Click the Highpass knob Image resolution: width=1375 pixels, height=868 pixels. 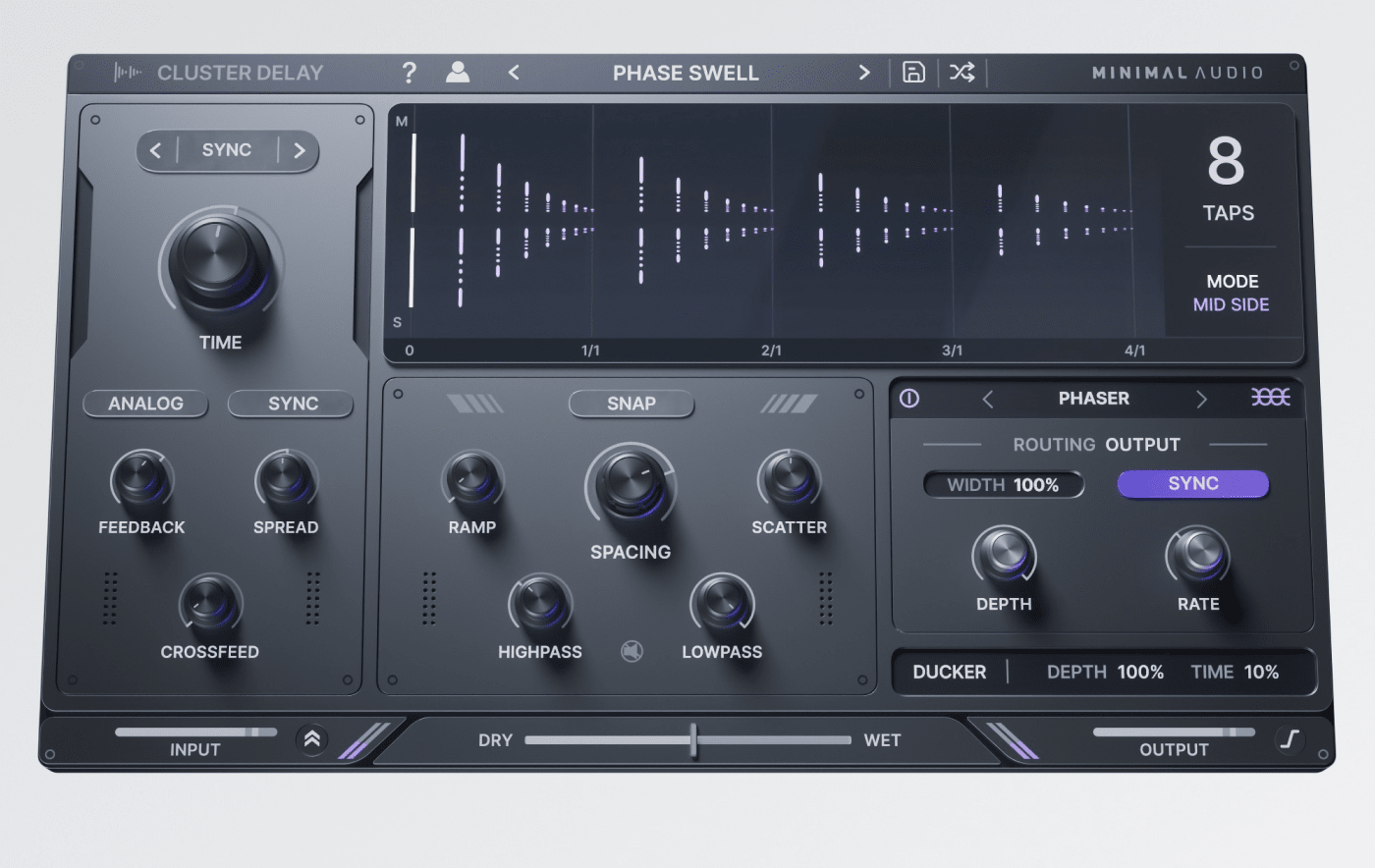tap(540, 603)
